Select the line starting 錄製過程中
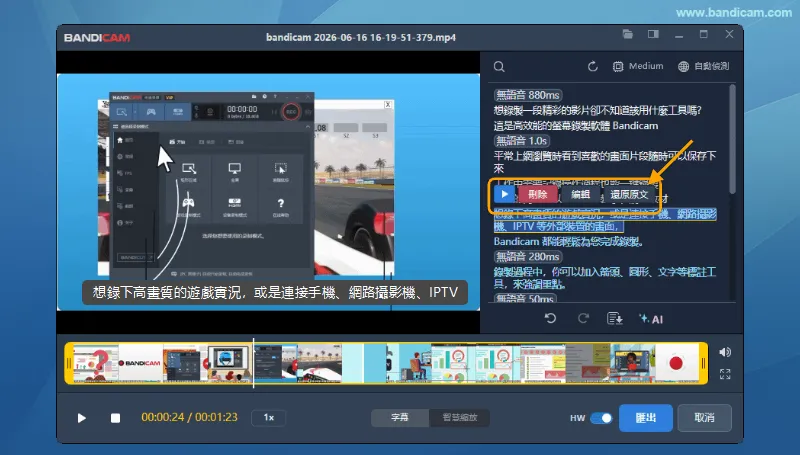The width and height of the screenshot is (800, 455). [605, 277]
